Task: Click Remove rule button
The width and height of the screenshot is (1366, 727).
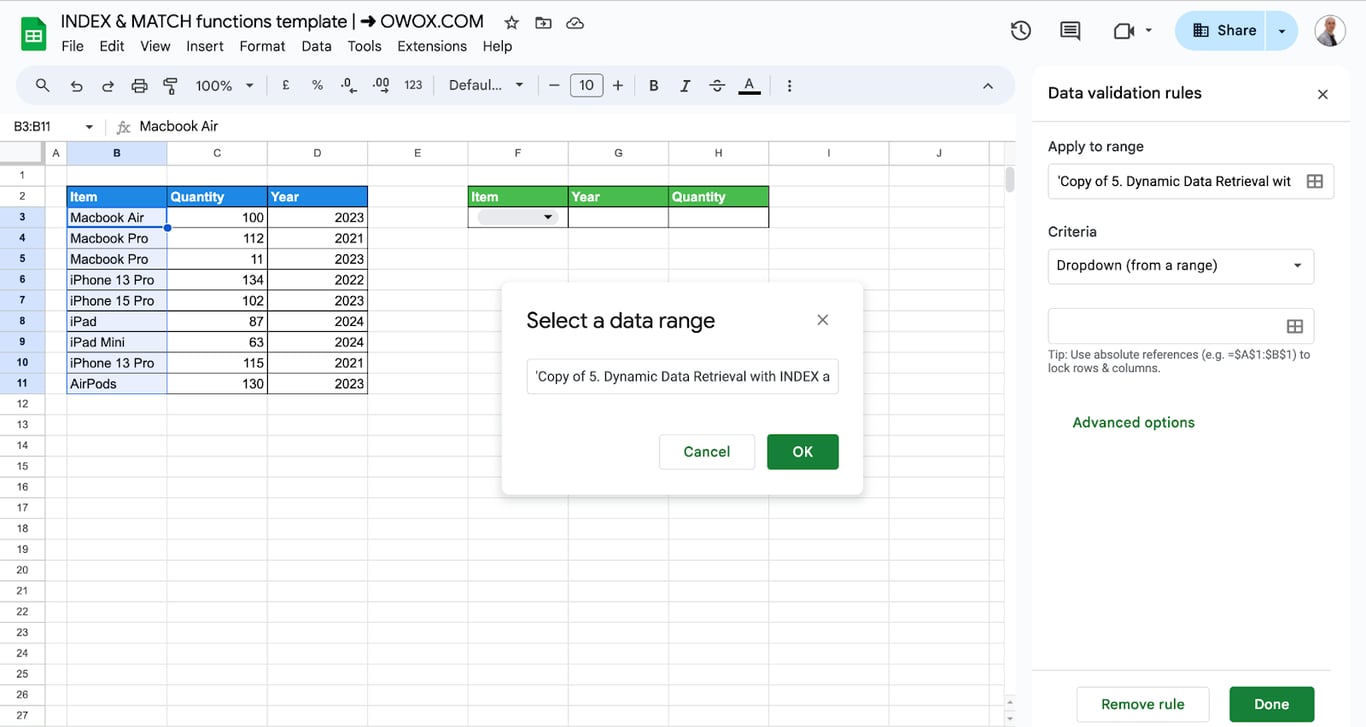Action: pos(1143,704)
